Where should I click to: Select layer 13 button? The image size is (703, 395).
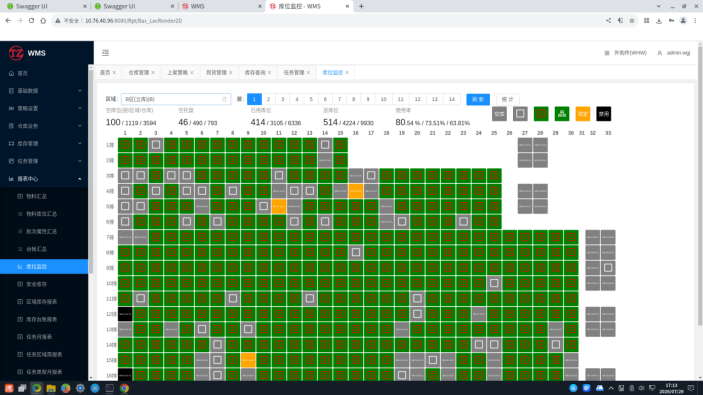(x=435, y=99)
